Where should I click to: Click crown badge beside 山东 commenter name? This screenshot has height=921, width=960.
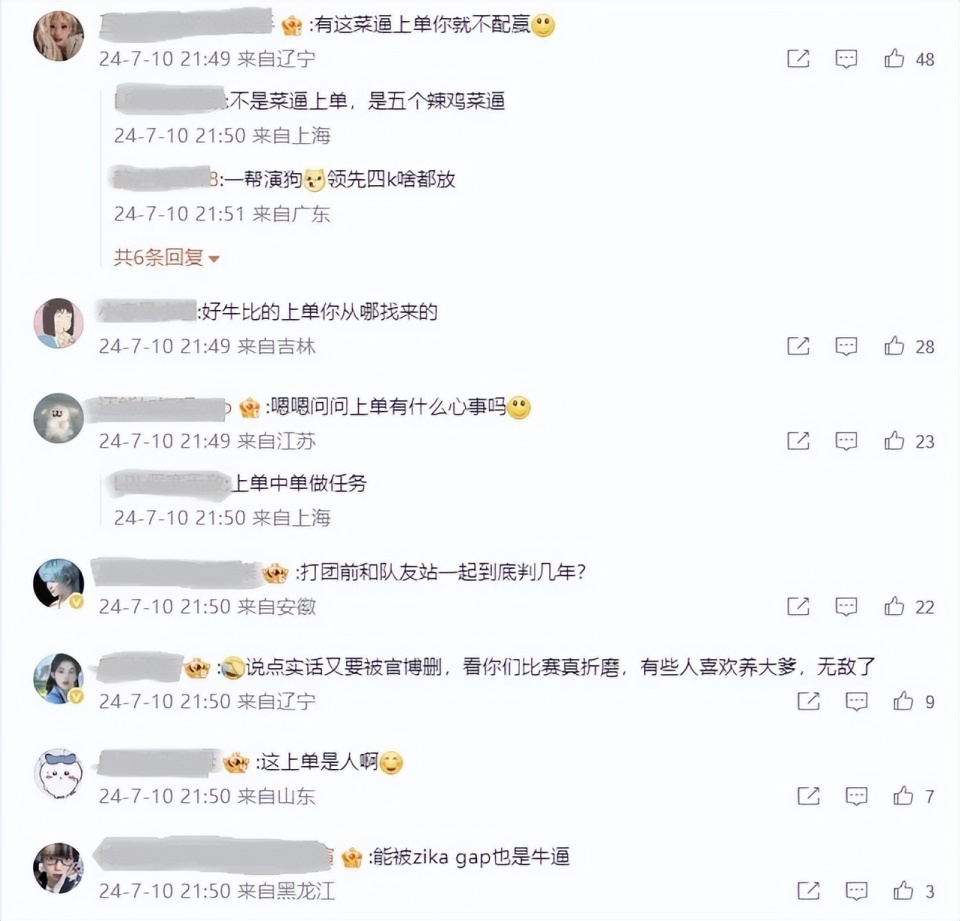236,763
